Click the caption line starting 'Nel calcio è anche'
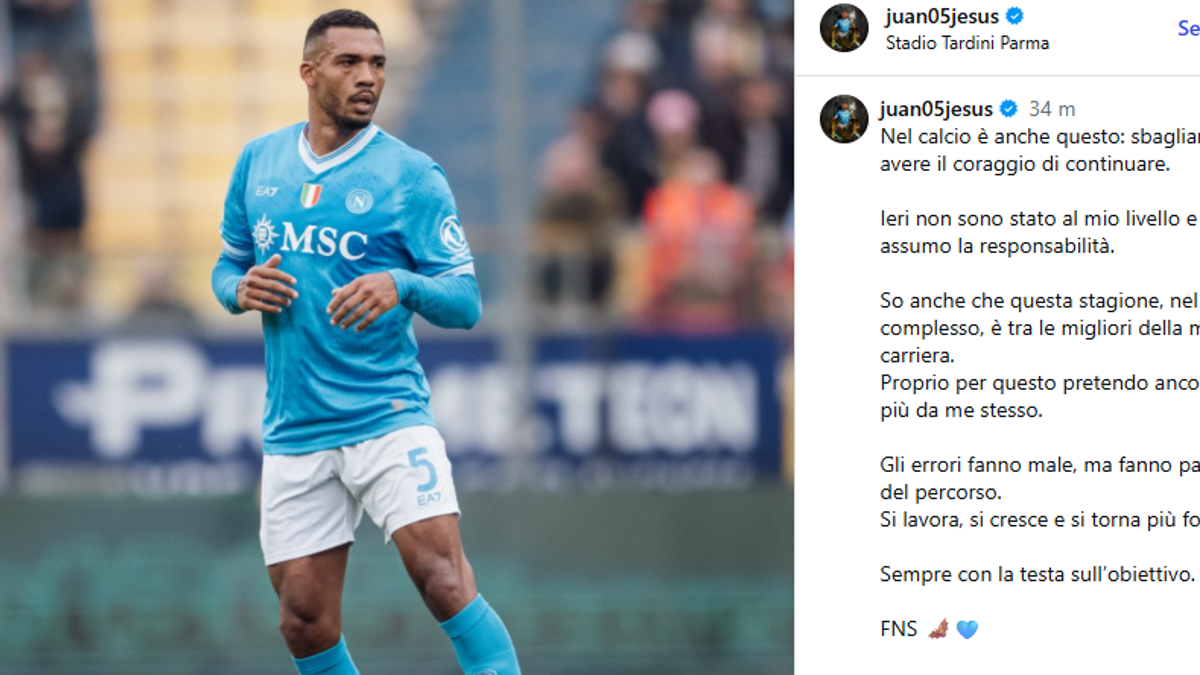 pos(1039,137)
